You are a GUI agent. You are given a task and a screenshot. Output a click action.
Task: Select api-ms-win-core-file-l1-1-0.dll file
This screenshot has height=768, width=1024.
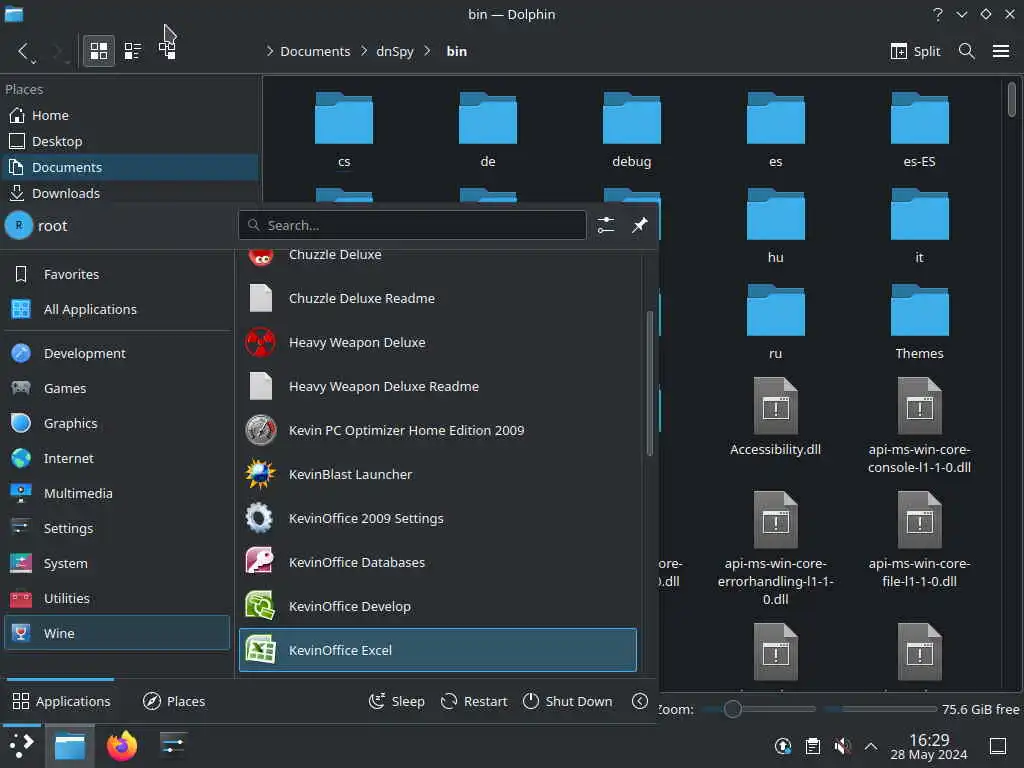[x=920, y=539]
